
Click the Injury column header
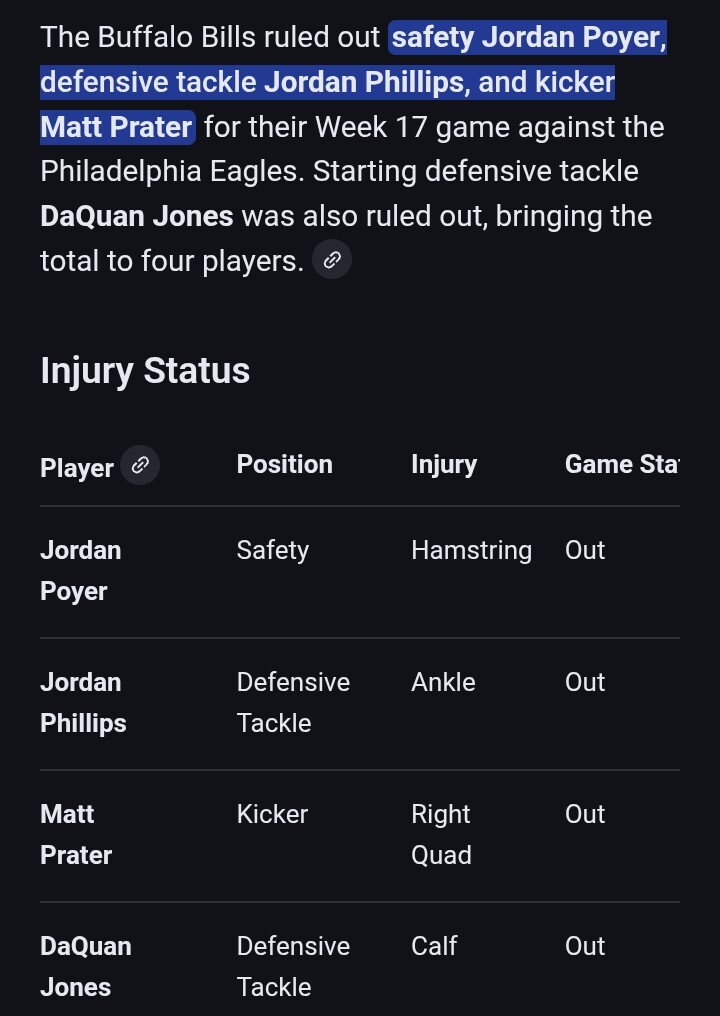click(x=444, y=464)
